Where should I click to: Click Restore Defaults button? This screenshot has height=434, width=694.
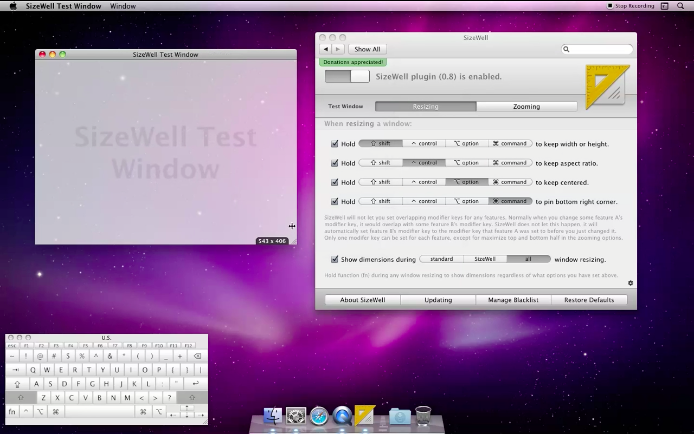589,300
